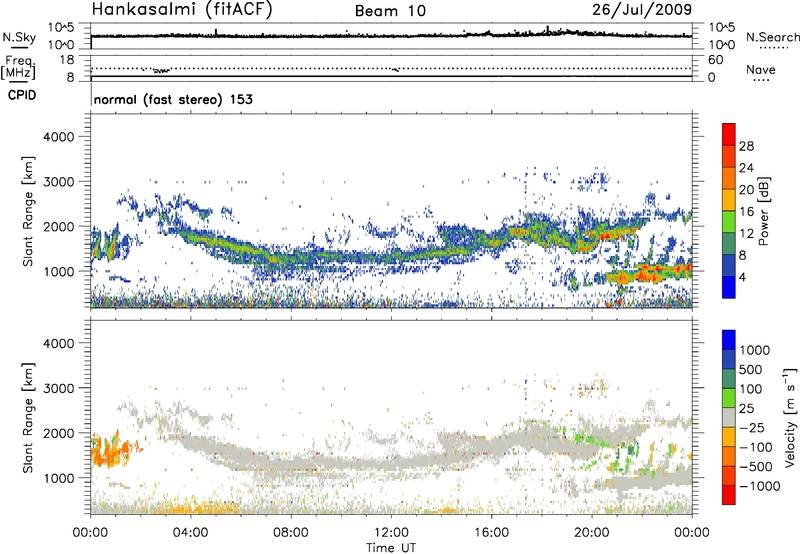Click the orange negative-velocity patch after 00:00
800x554 pixels.
point(110,451)
